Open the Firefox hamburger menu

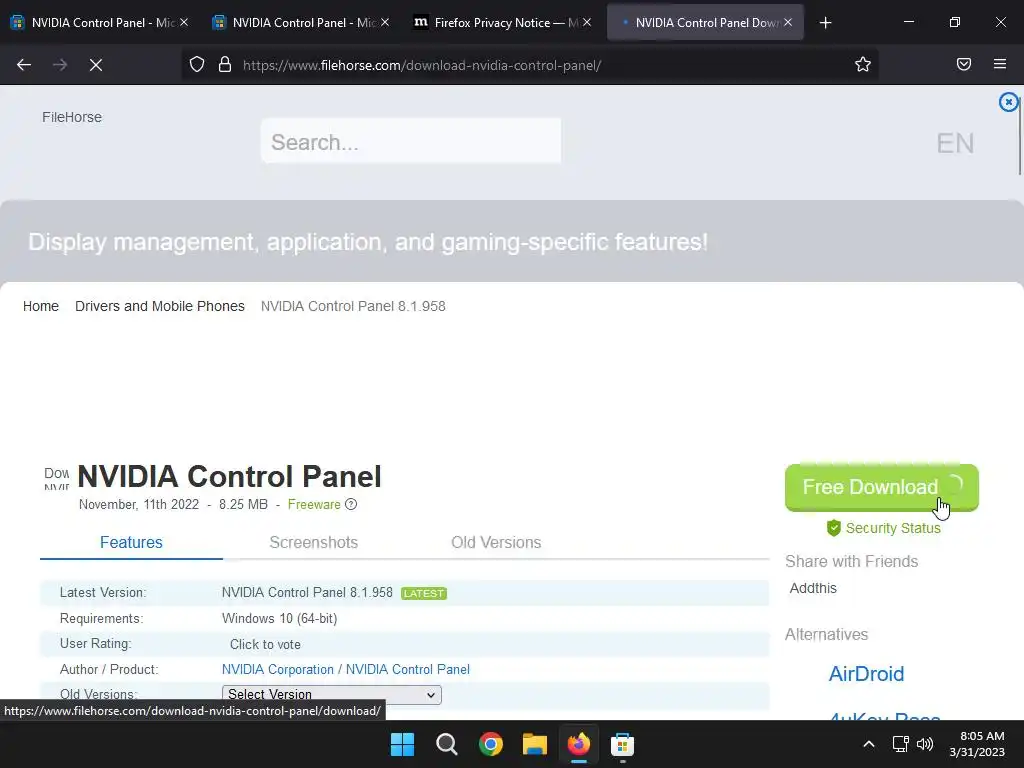[1000, 64]
